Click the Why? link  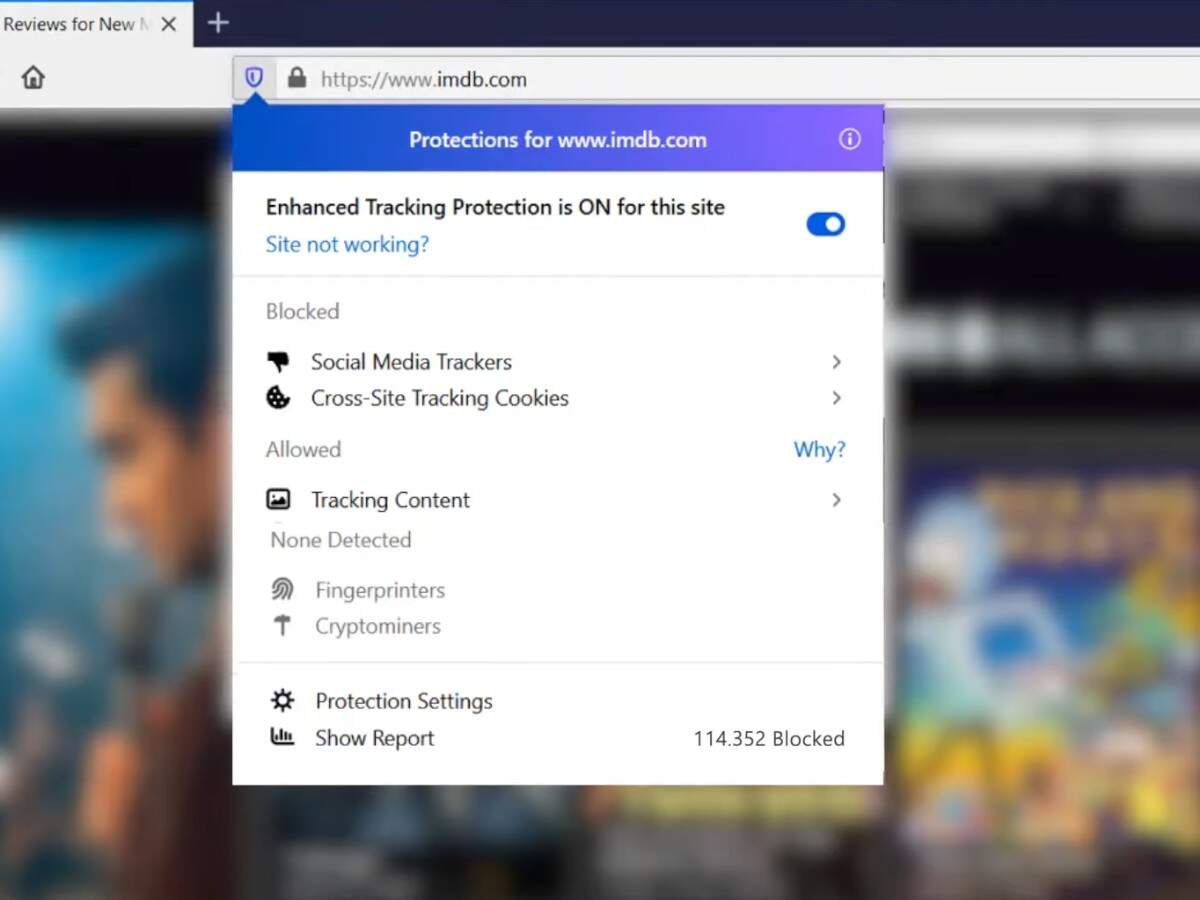(819, 450)
